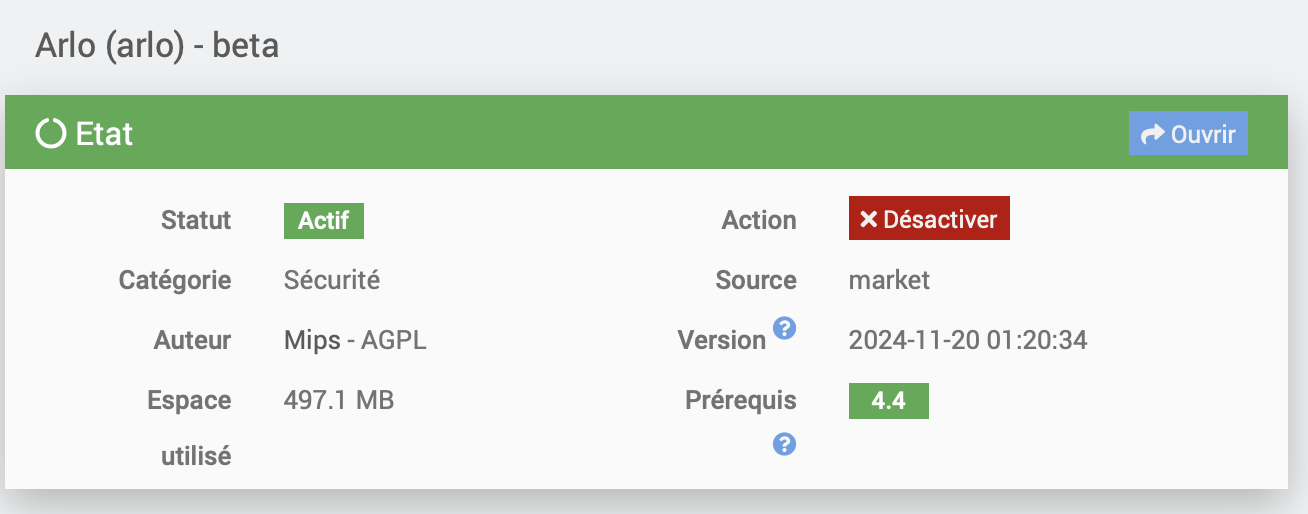Click the version date 2024-11-20 01:20:34

coord(968,340)
